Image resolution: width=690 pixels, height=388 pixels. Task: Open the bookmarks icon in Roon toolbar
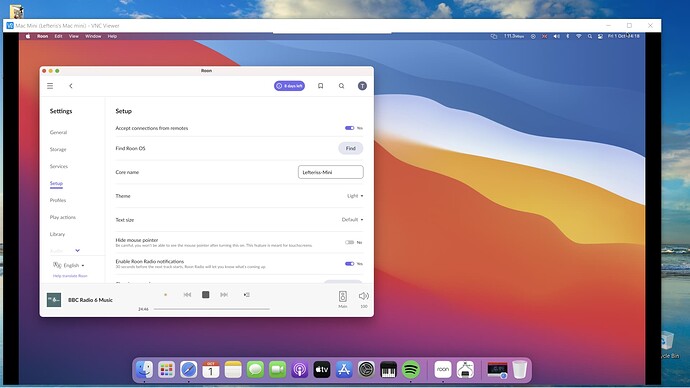tap(320, 86)
